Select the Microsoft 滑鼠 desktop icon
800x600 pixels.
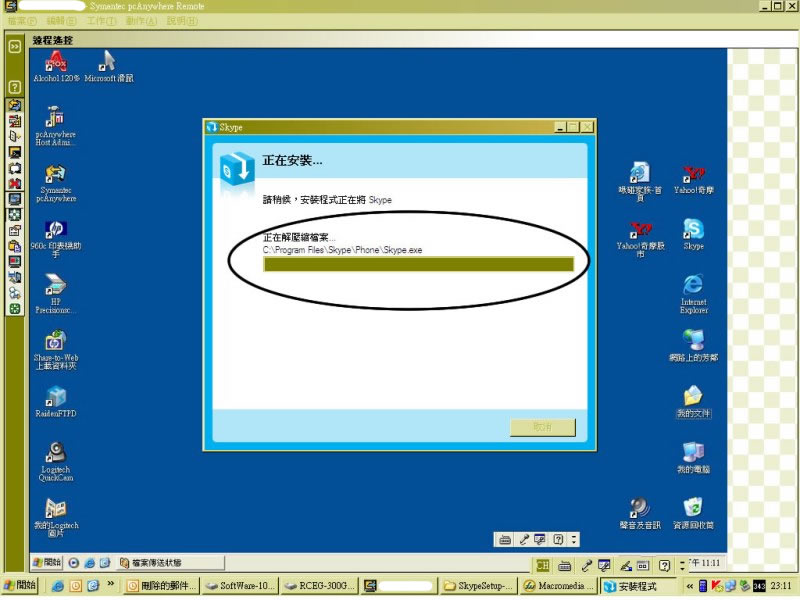[x=109, y=66]
